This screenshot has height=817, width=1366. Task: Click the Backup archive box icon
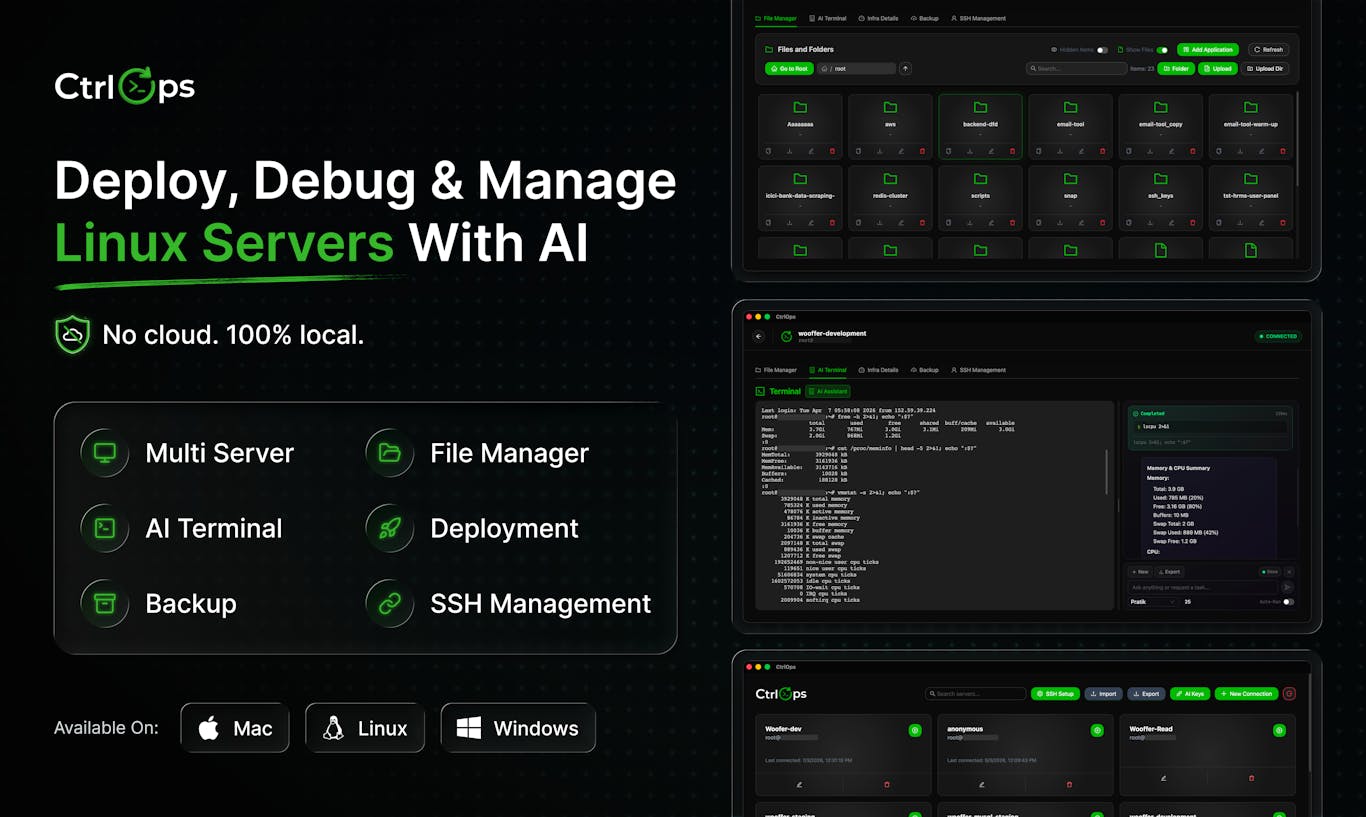[x=105, y=603]
